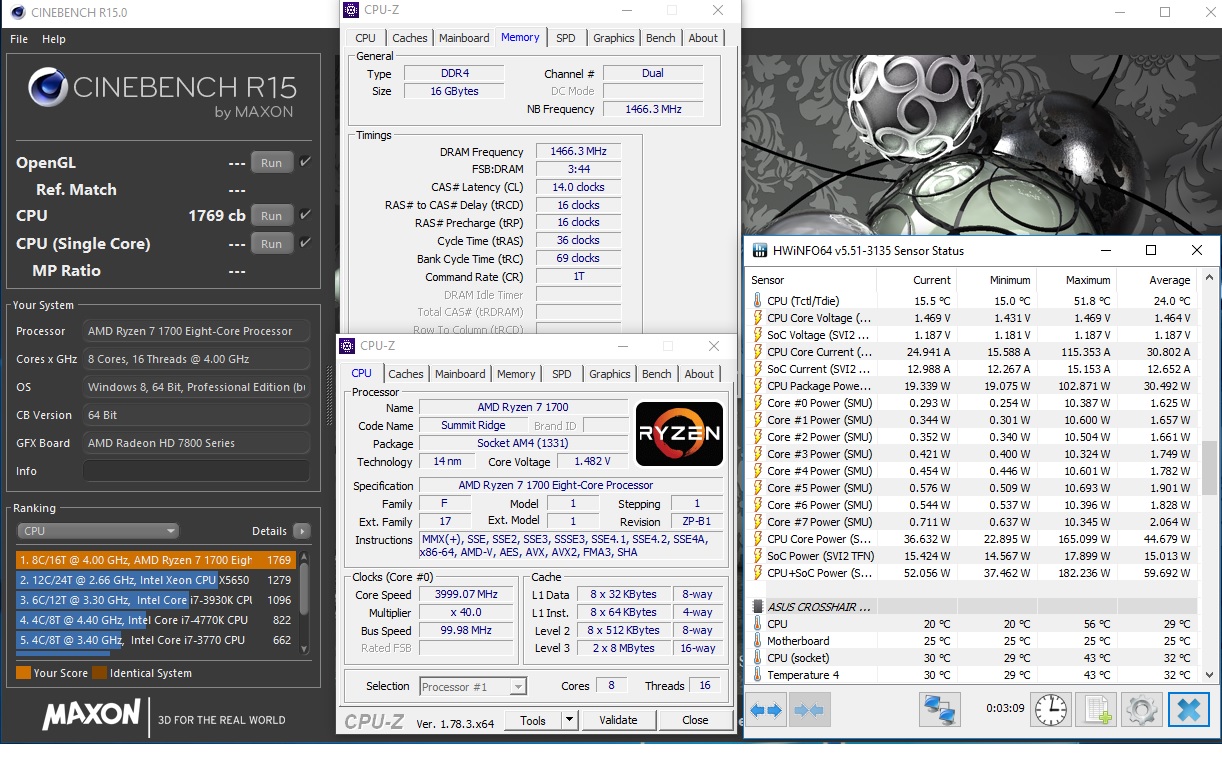Select ranking entry Intel Core i7-3930K
Image resolution: width=1222 pixels, height=772 pixels.
[x=154, y=600]
